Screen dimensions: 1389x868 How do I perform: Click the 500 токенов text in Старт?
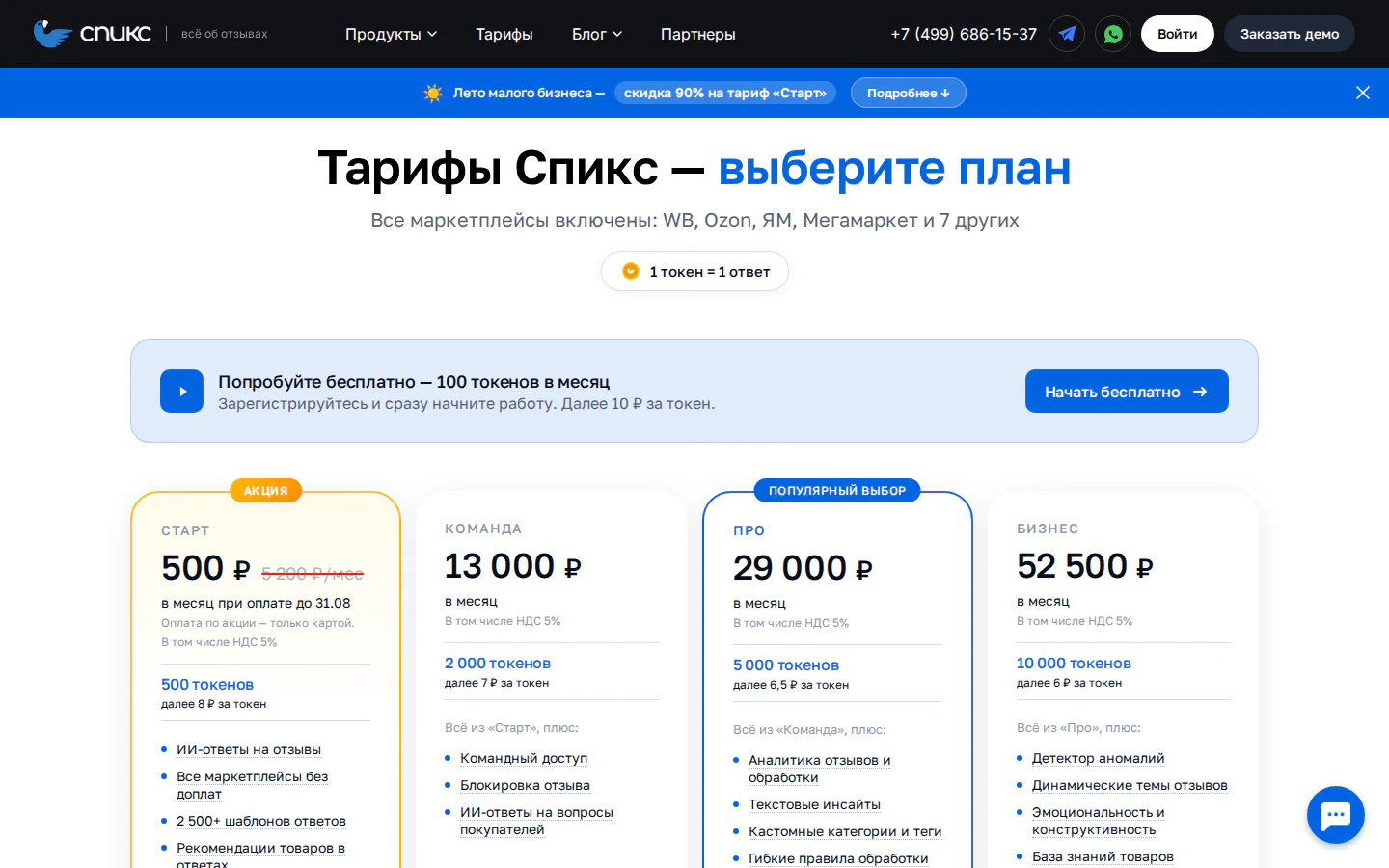tap(207, 684)
